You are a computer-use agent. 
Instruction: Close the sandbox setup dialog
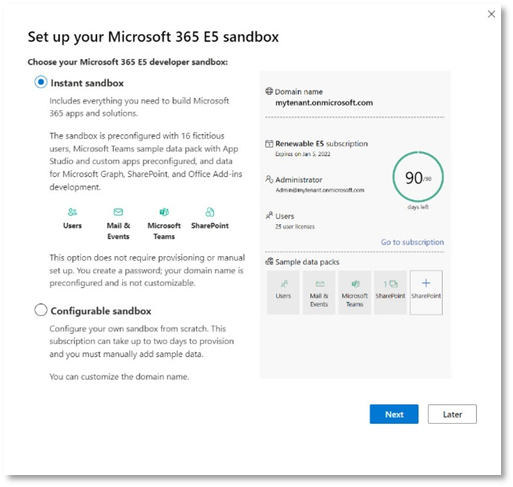[491, 14]
